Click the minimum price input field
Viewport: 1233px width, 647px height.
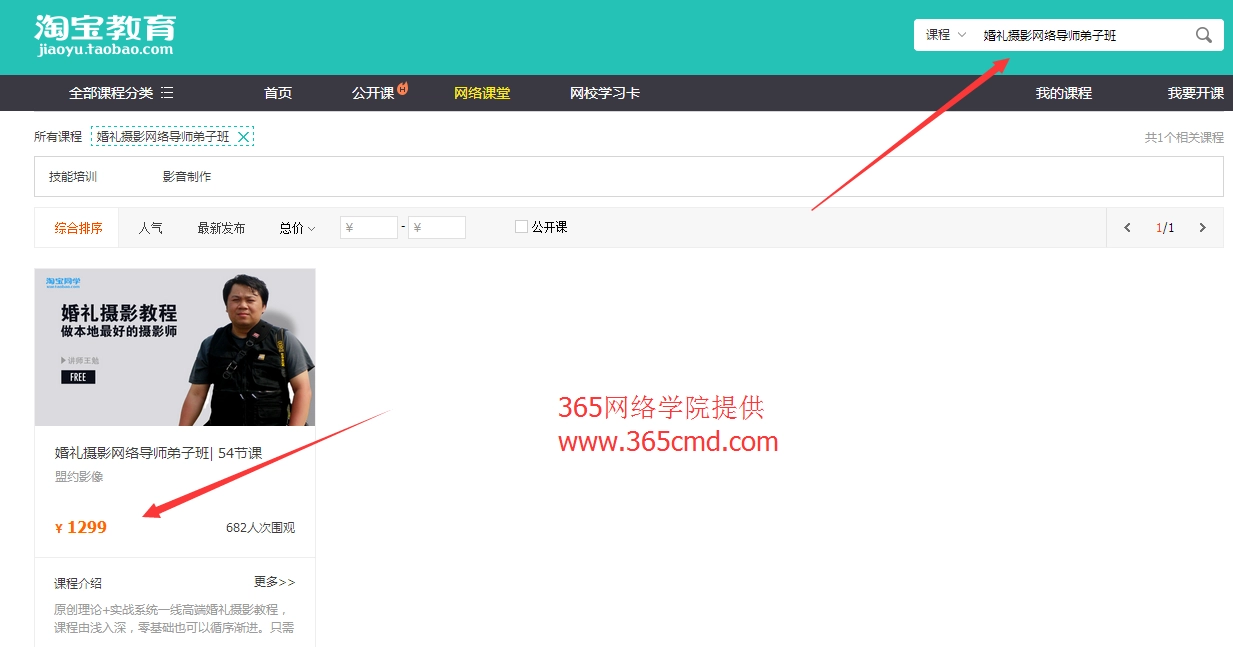pos(369,226)
